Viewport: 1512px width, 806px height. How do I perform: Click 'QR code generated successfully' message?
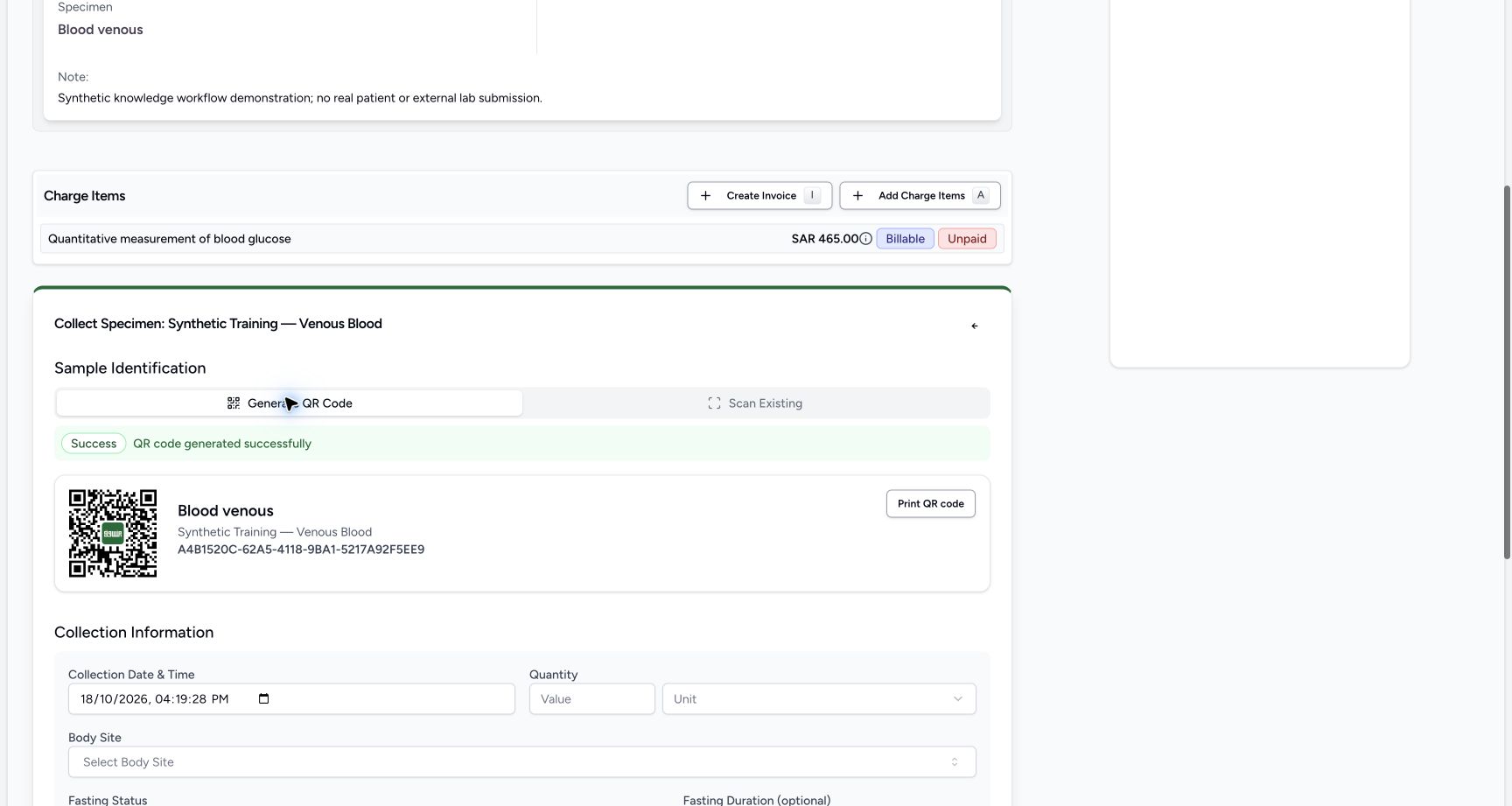[x=222, y=444]
